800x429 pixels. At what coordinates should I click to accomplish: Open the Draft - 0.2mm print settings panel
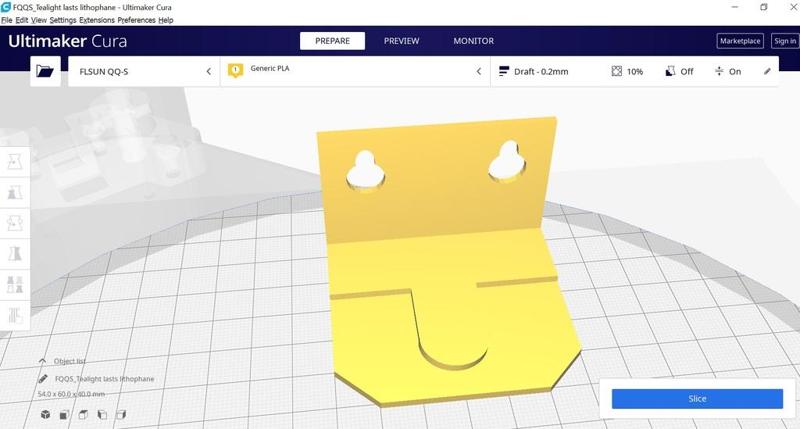click(x=635, y=71)
